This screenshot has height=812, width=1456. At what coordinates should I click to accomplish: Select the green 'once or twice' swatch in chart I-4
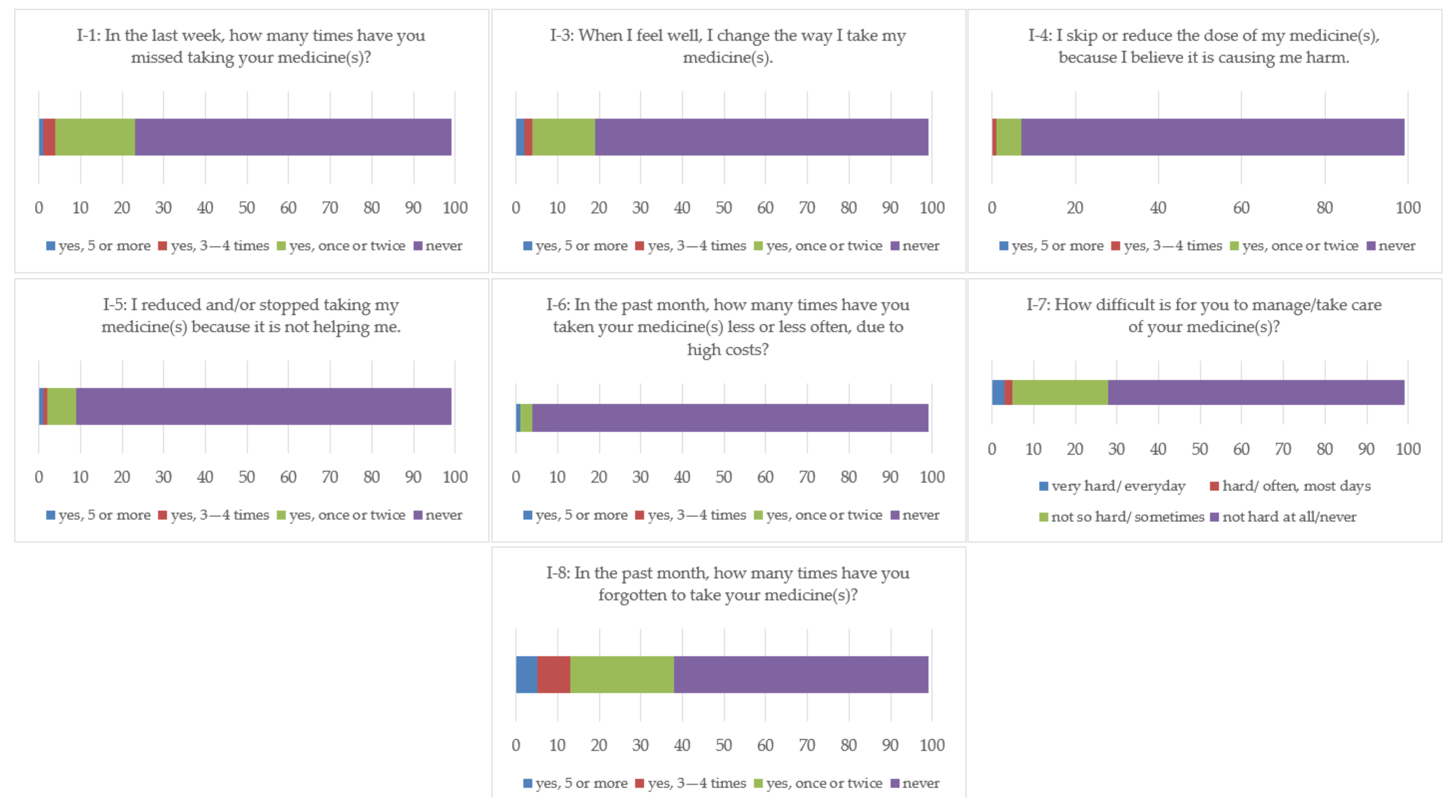click(x=1235, y=246)
